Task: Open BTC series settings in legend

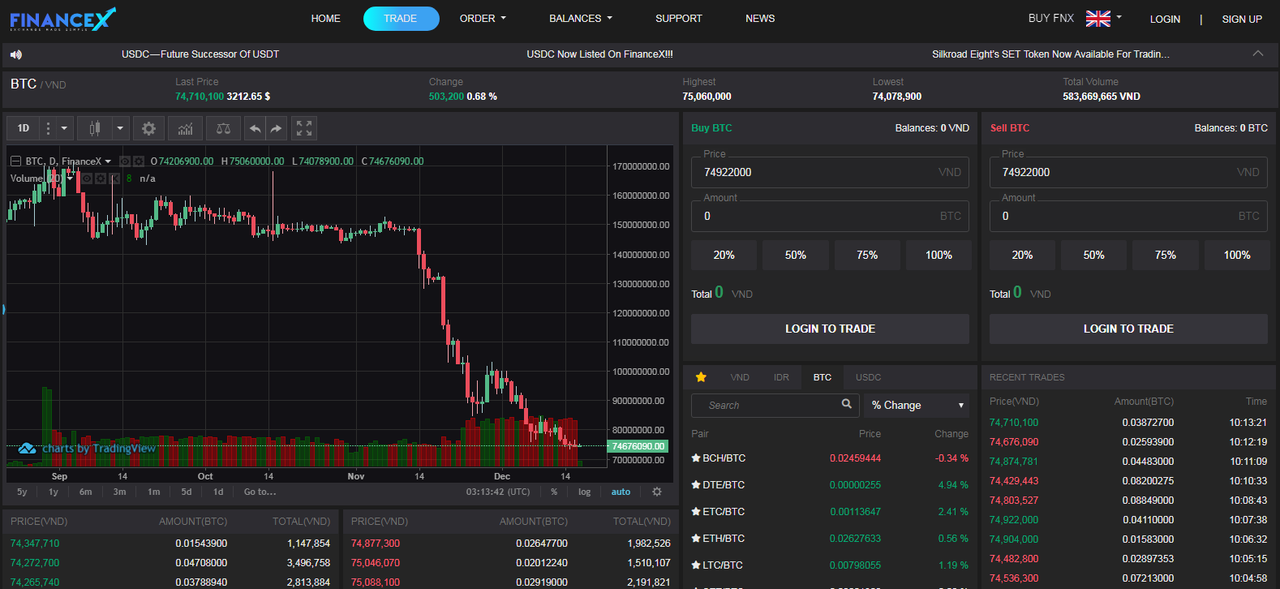Action: (139, 161)
